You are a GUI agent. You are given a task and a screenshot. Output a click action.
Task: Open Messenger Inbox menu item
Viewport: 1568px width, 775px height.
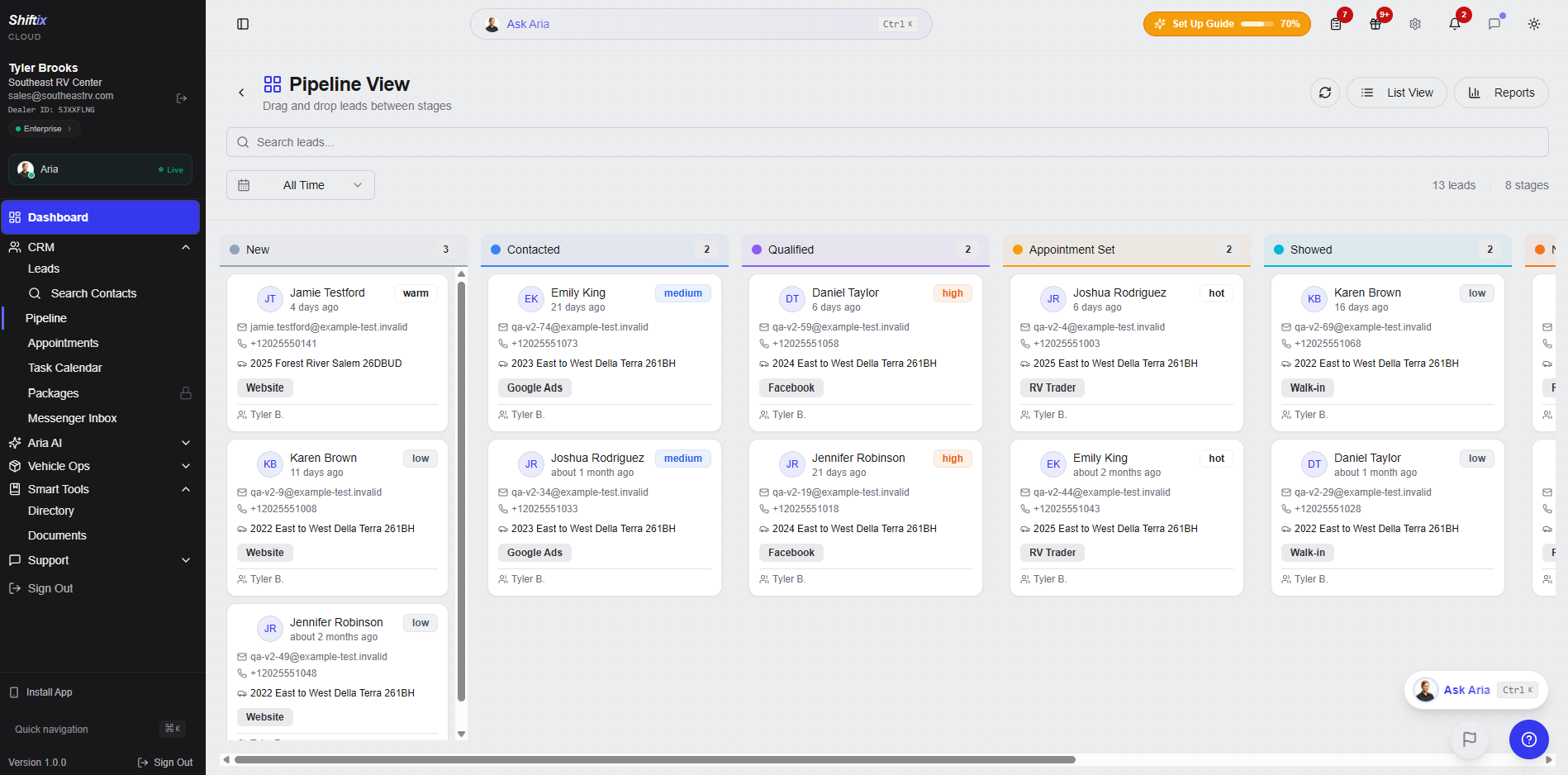coord(73,418)
